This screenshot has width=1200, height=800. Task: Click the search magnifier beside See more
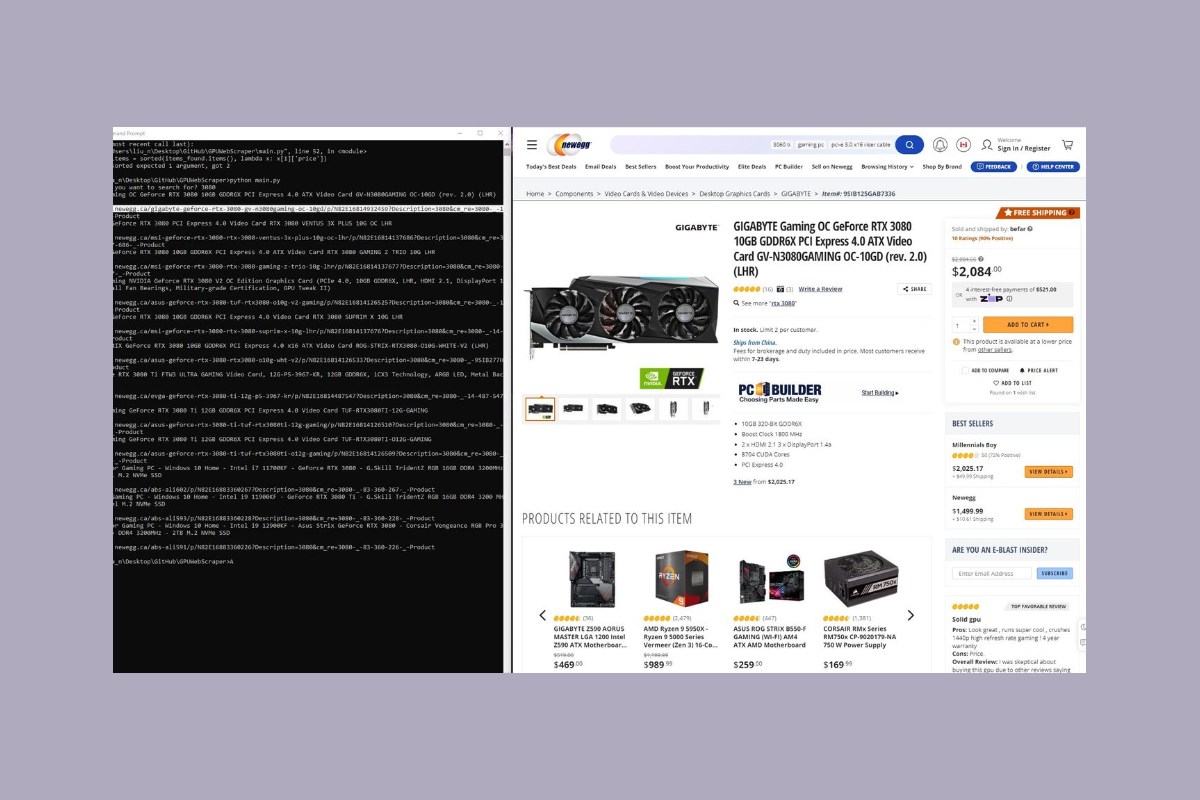coord(737,302)
